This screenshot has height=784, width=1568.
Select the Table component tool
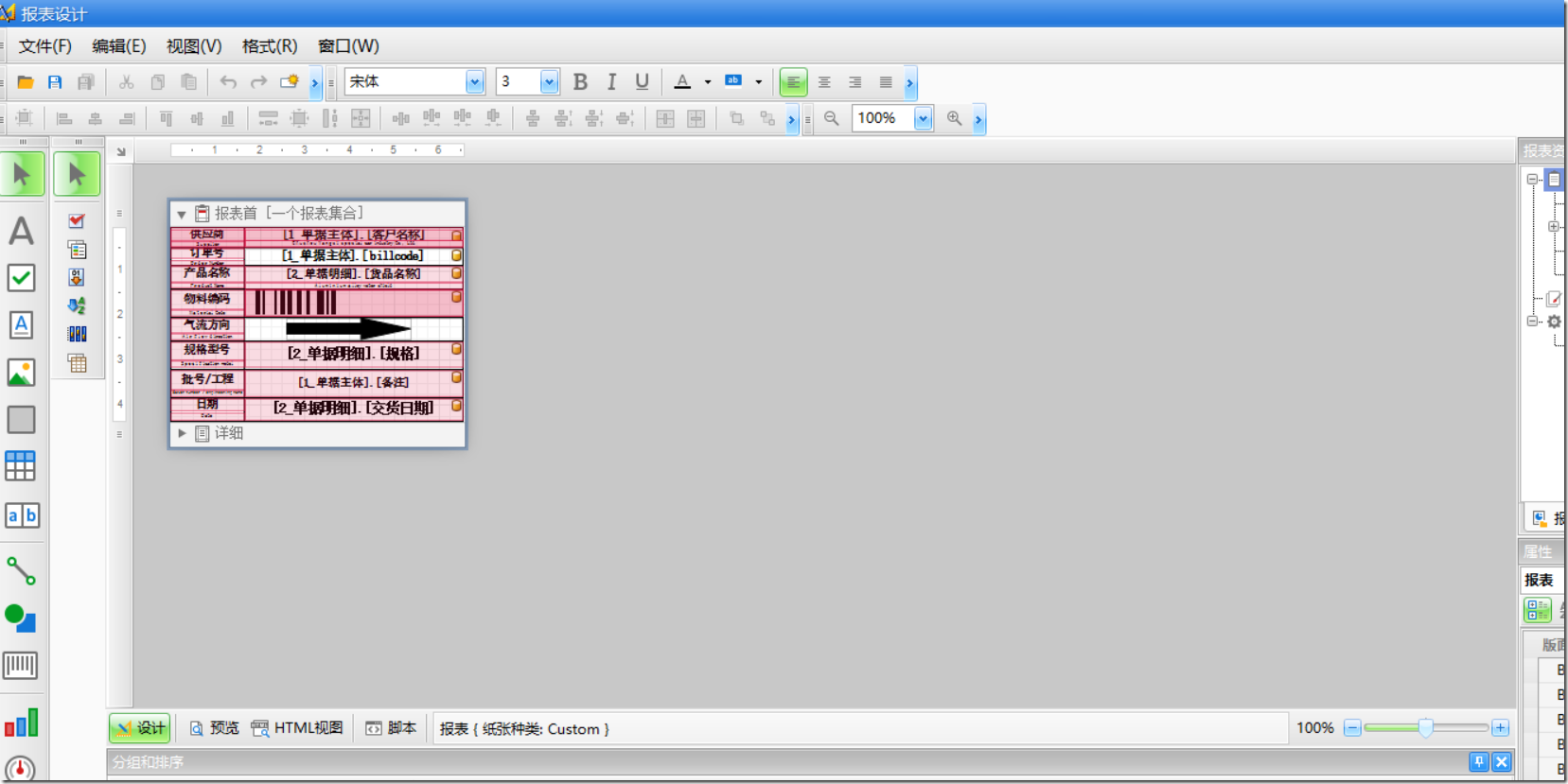21,466
